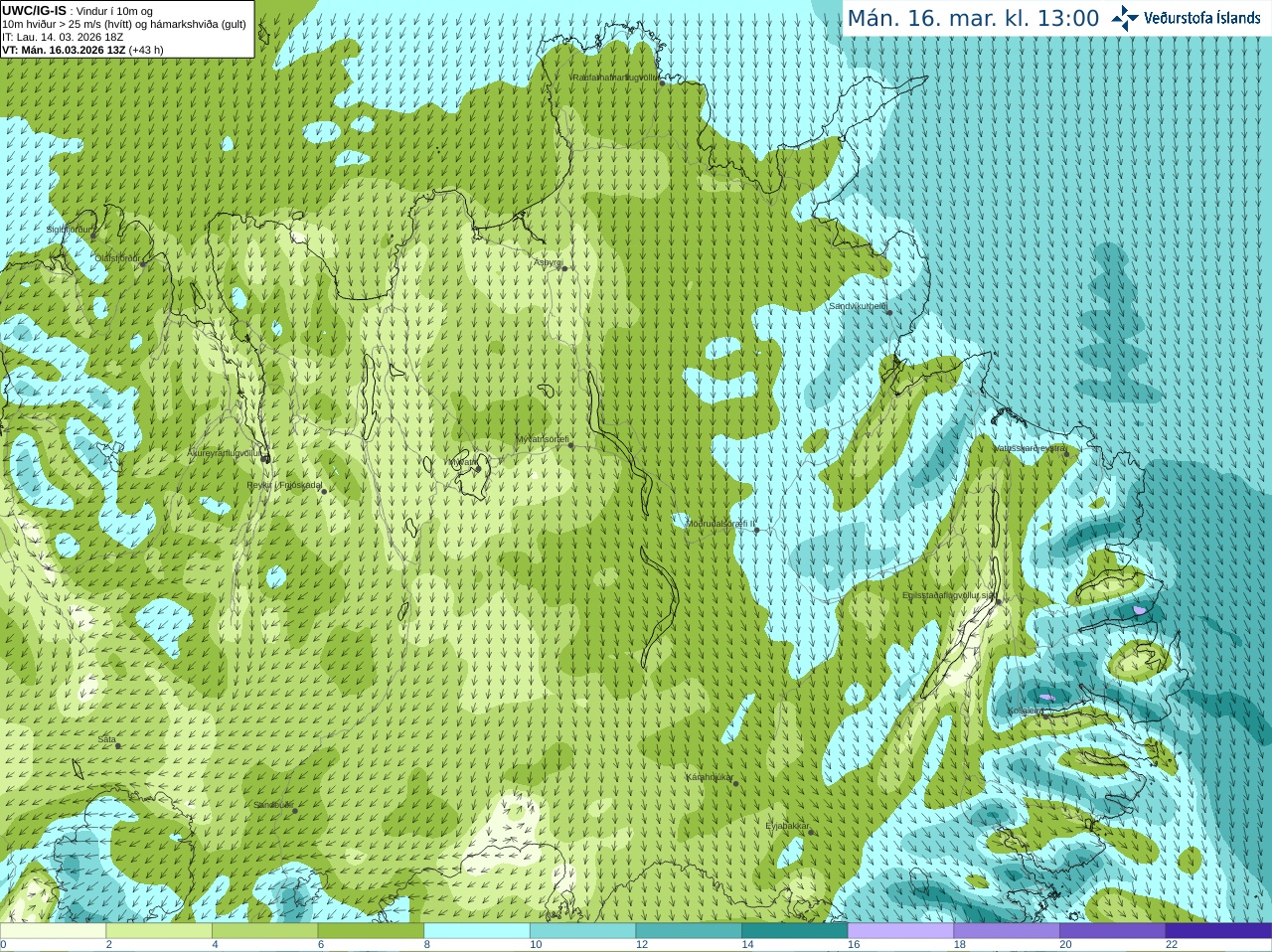Click the 12–14 m/s teal legend swatch
This screenshot has width=1272, height=952.
pos(689,930)
